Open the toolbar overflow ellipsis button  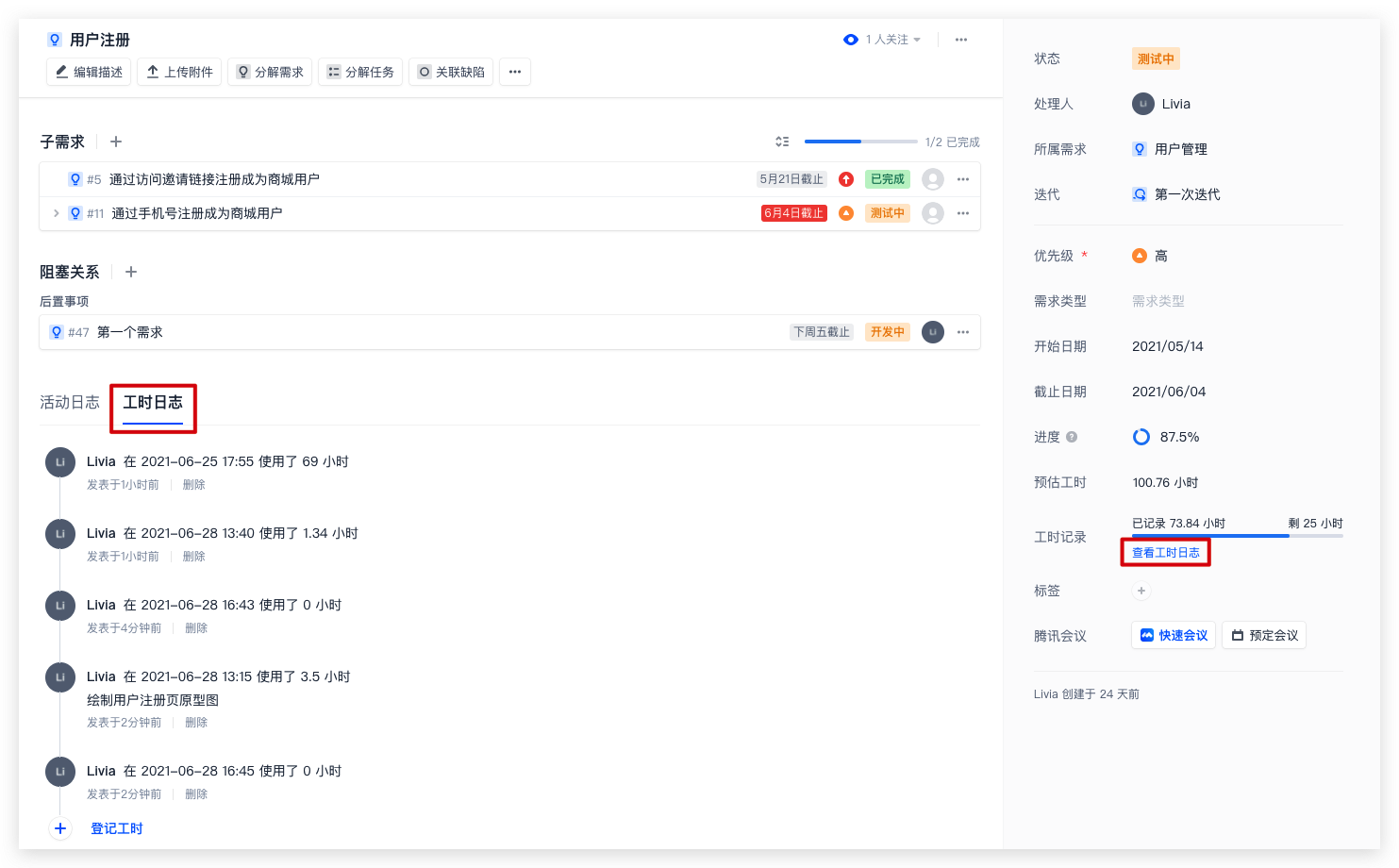point(515,72)
